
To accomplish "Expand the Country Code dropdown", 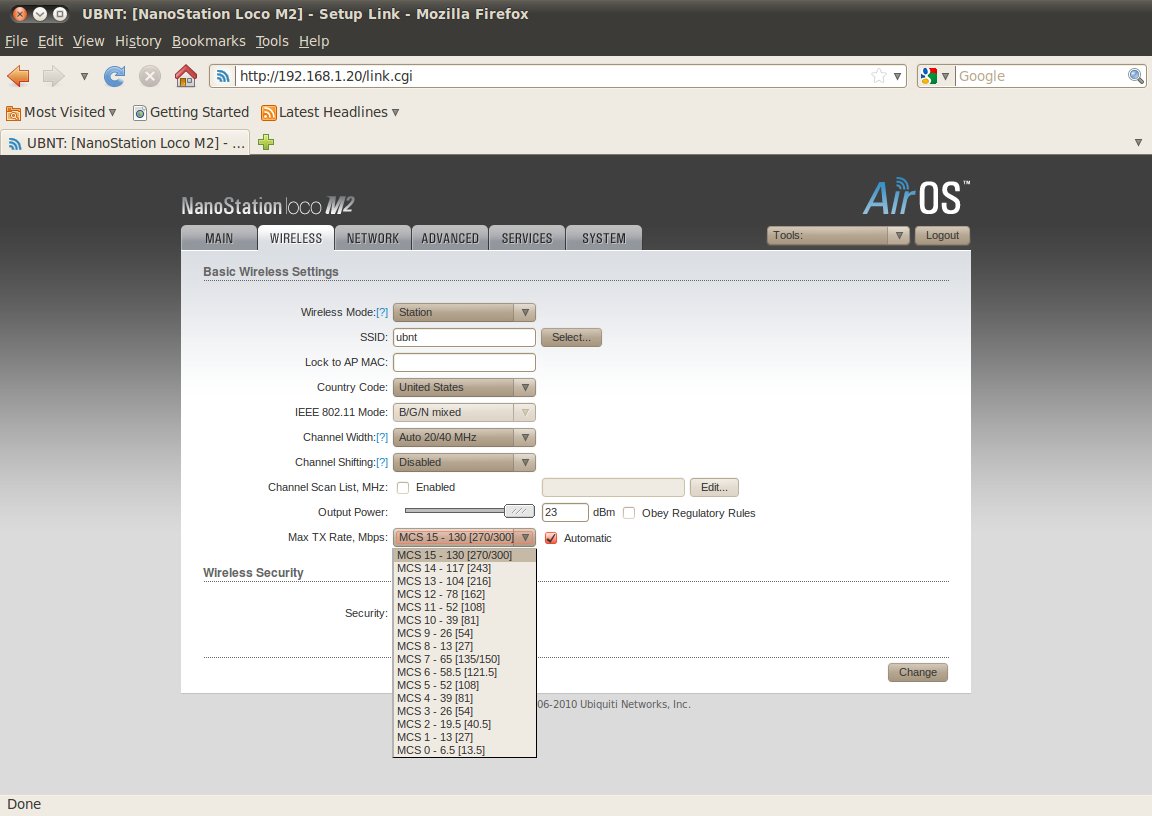I will (464, 387).
